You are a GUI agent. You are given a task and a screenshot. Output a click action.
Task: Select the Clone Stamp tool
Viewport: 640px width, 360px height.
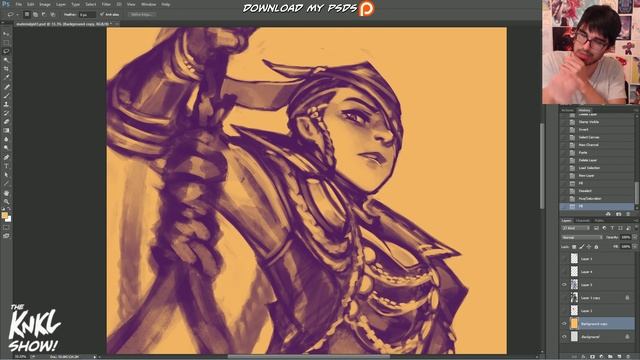coord(6,104)
